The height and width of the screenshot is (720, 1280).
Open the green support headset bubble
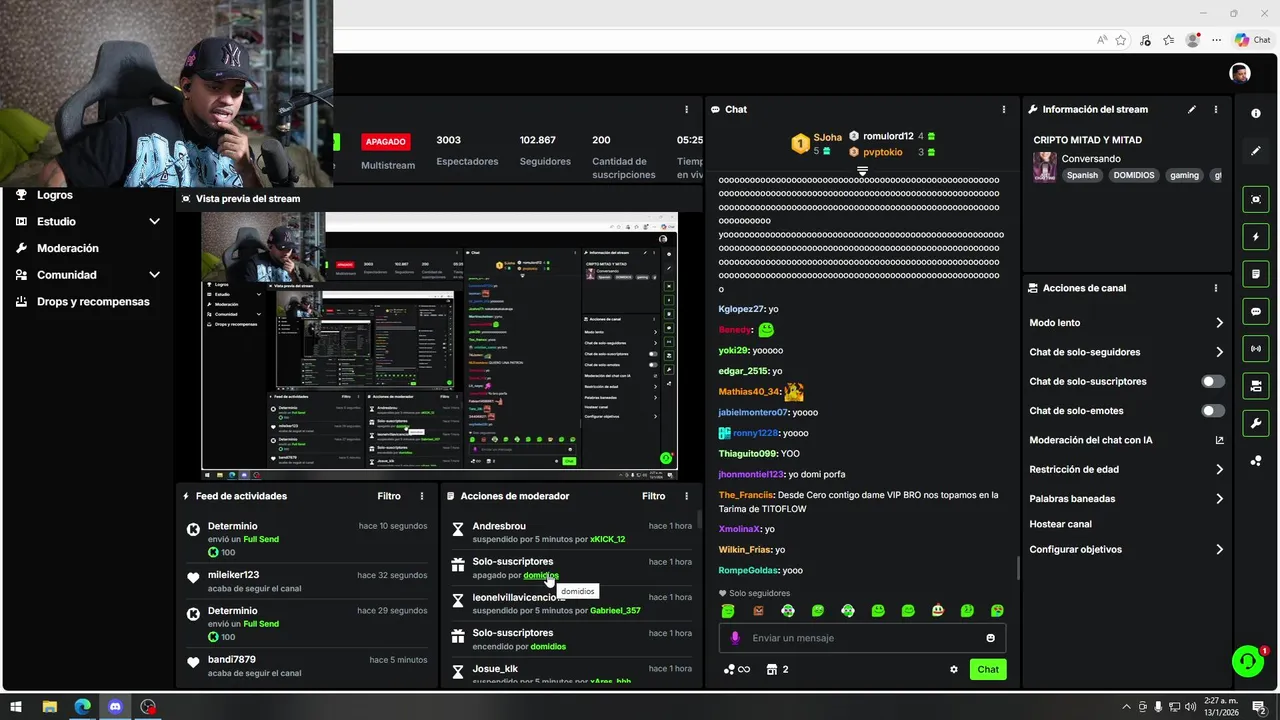1247,661
